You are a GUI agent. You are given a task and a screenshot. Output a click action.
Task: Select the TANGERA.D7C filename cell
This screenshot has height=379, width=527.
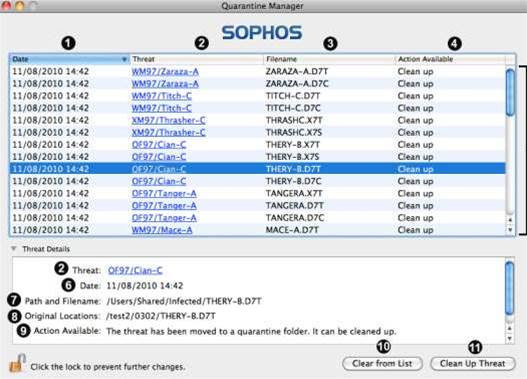(x=295, y=218)
